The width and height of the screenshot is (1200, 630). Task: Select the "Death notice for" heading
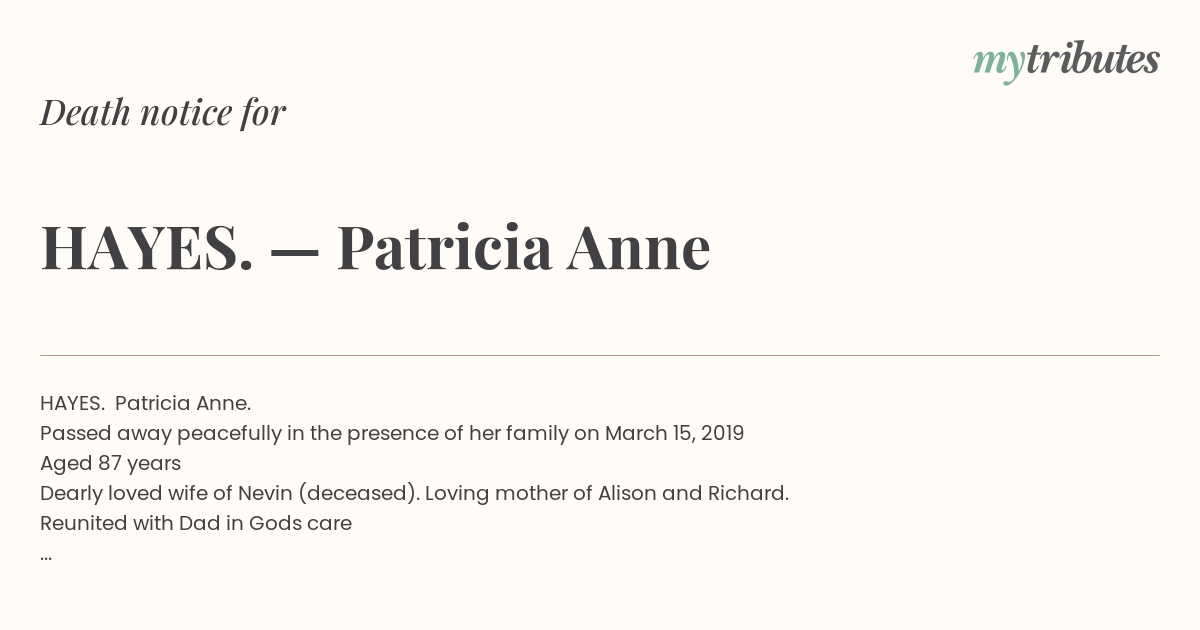[163, 113]
